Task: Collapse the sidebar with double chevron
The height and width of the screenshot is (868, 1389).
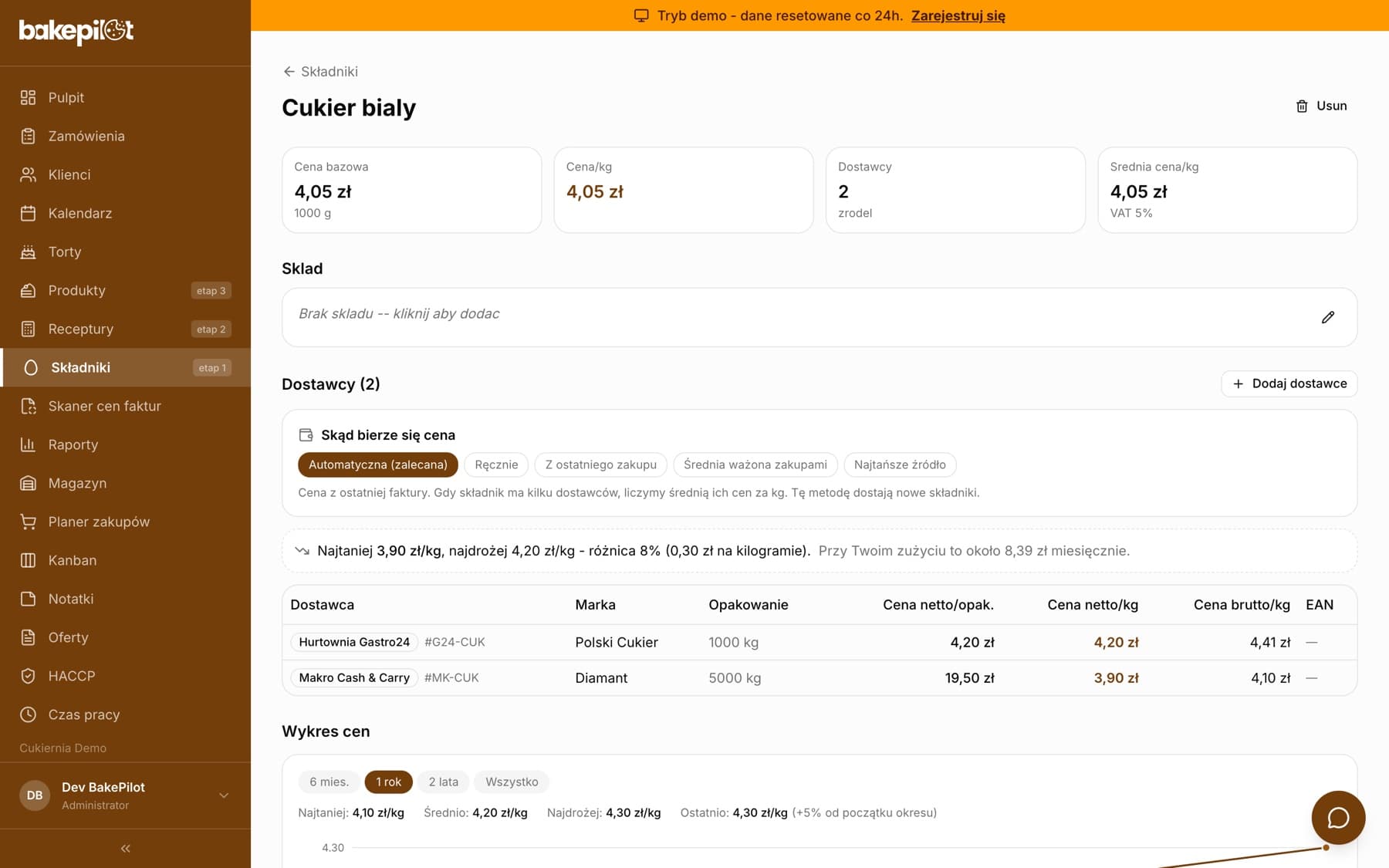Action: click(125, 848)
